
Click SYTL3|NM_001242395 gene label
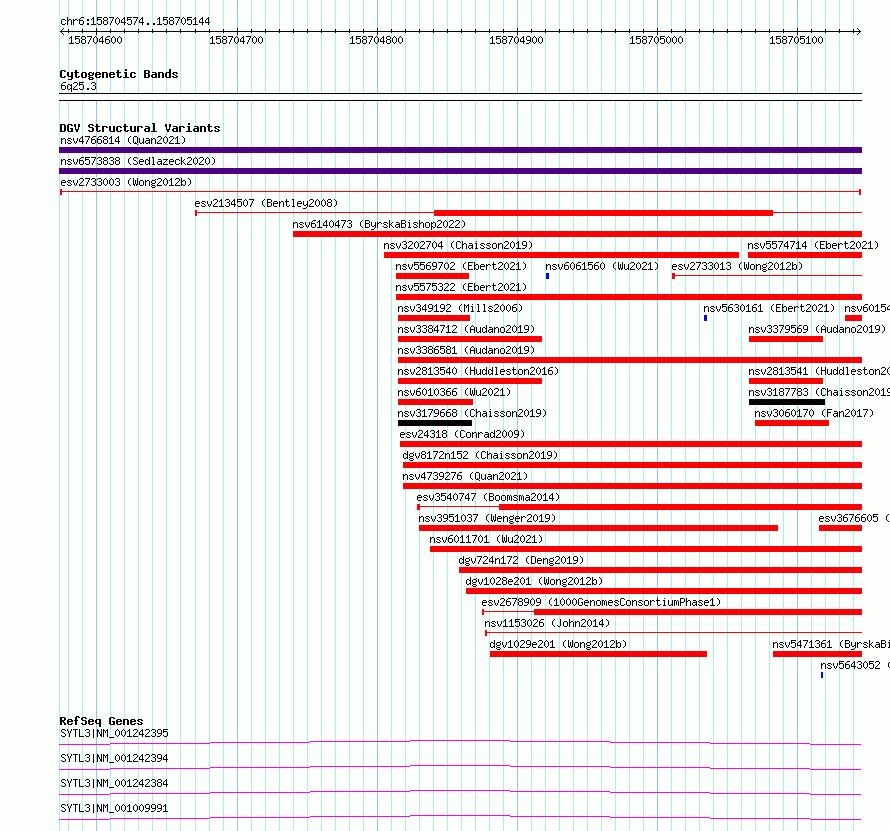tap(114, 733)
